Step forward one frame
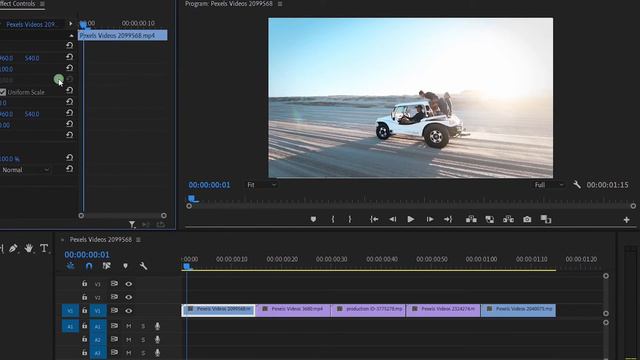 430,219
